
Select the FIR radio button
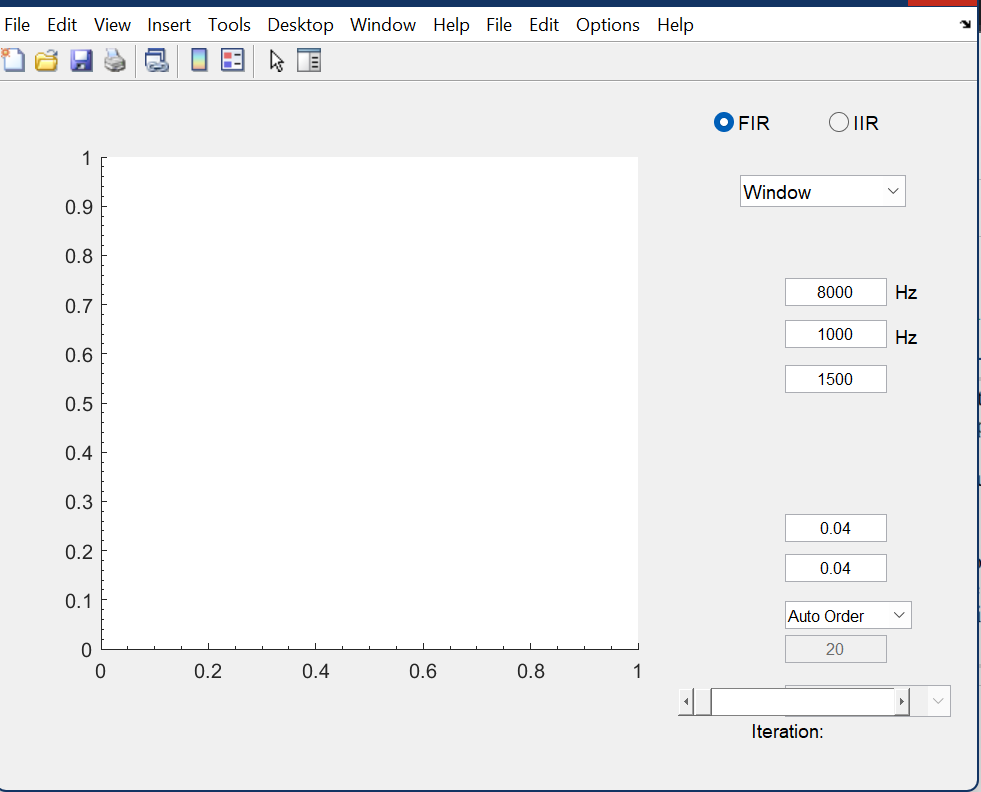click(723, 122)
